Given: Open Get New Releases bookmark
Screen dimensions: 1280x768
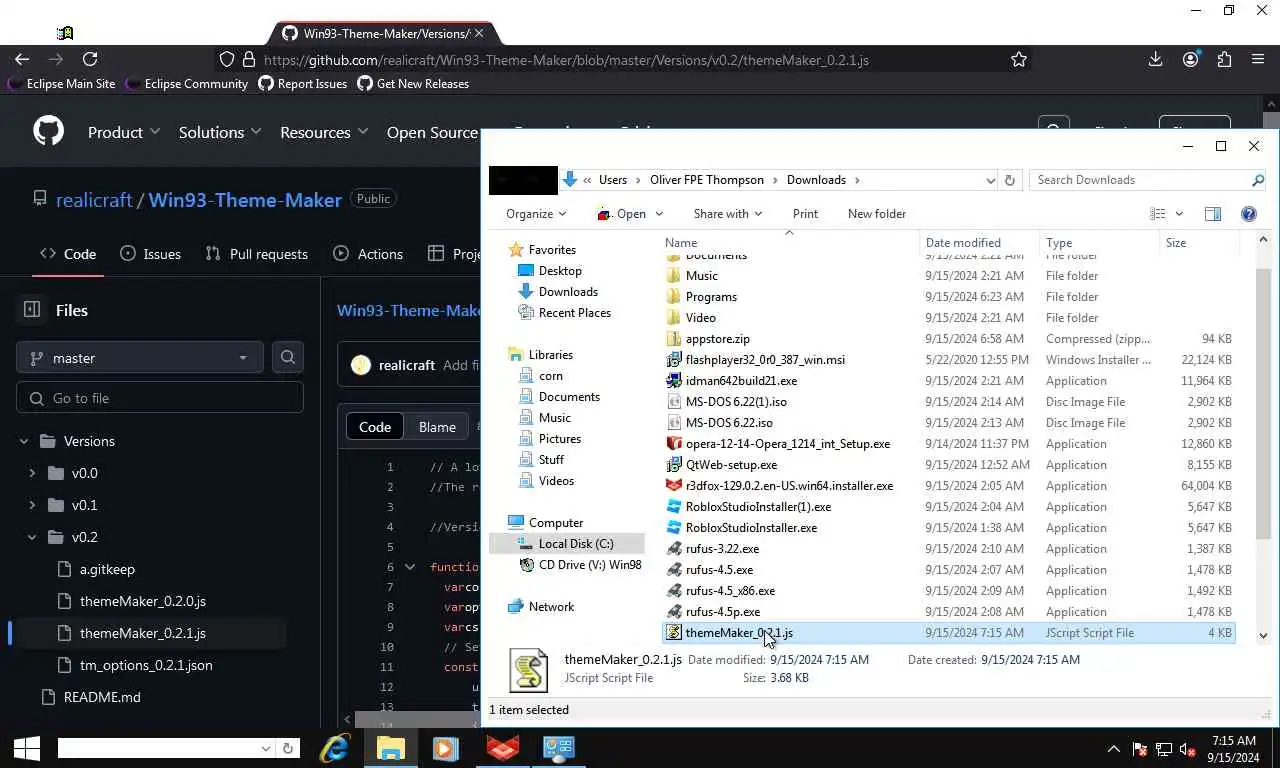Looking at the screenshot, I should pos(413,84).
